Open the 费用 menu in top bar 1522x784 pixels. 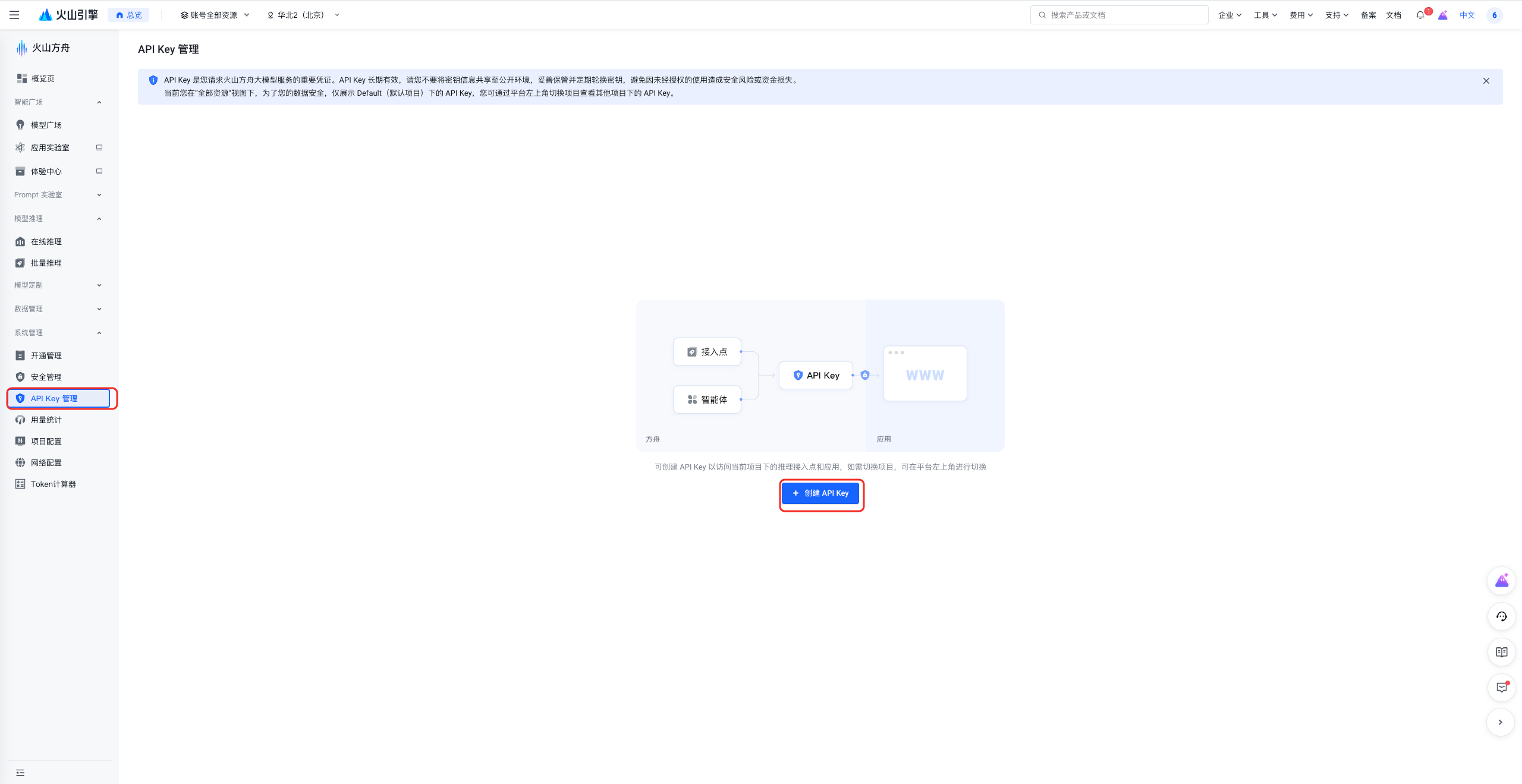click(1300, 15)
